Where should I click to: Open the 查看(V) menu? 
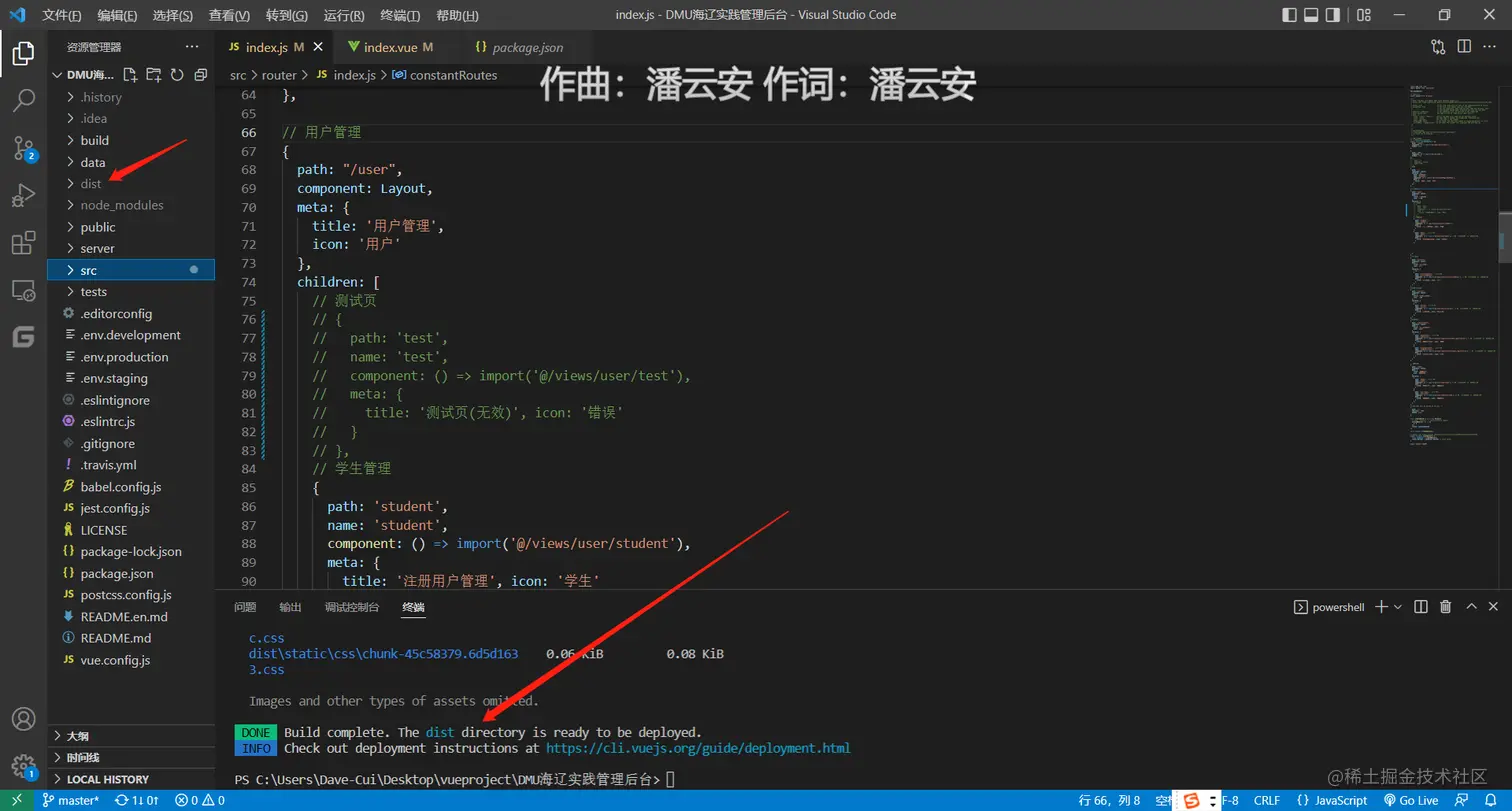231,15
